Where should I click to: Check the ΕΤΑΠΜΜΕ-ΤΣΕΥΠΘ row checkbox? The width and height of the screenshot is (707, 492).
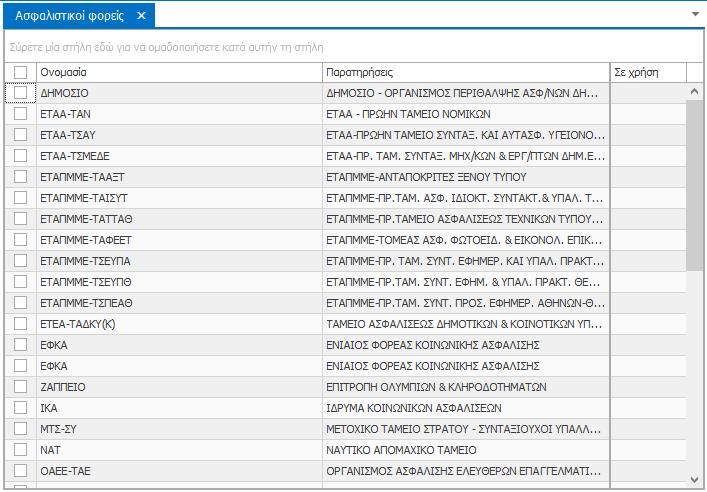pos(20,282)
